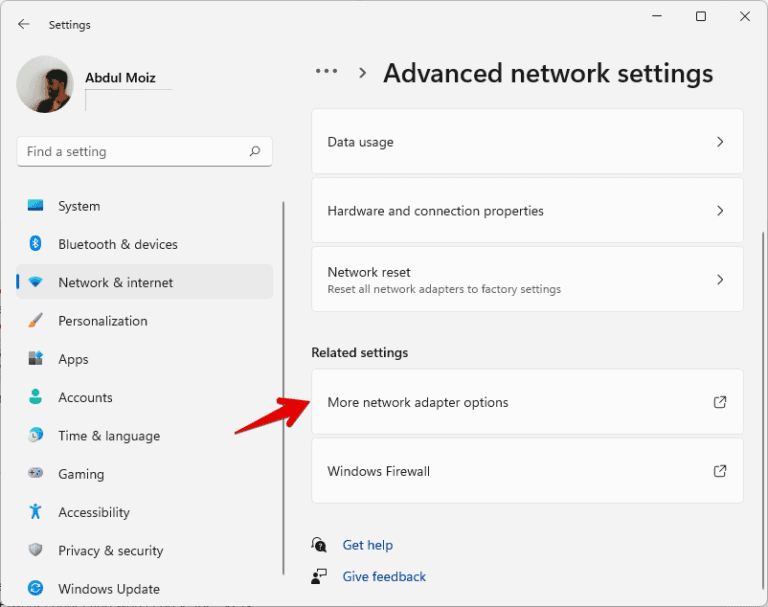The height and width of the screenshot is (607, 768).
Task: Select Time & language in sidebar
Action: point(109,436)
